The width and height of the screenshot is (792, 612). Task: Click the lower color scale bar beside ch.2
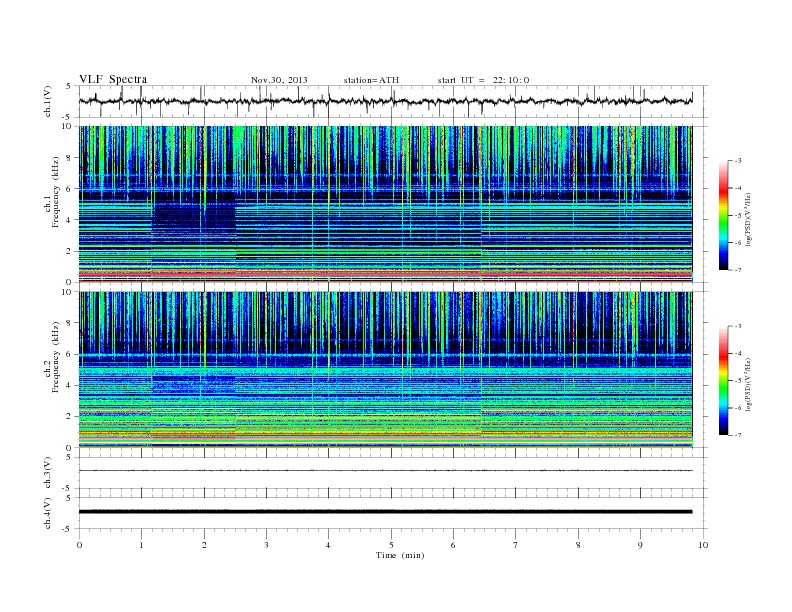723,380
